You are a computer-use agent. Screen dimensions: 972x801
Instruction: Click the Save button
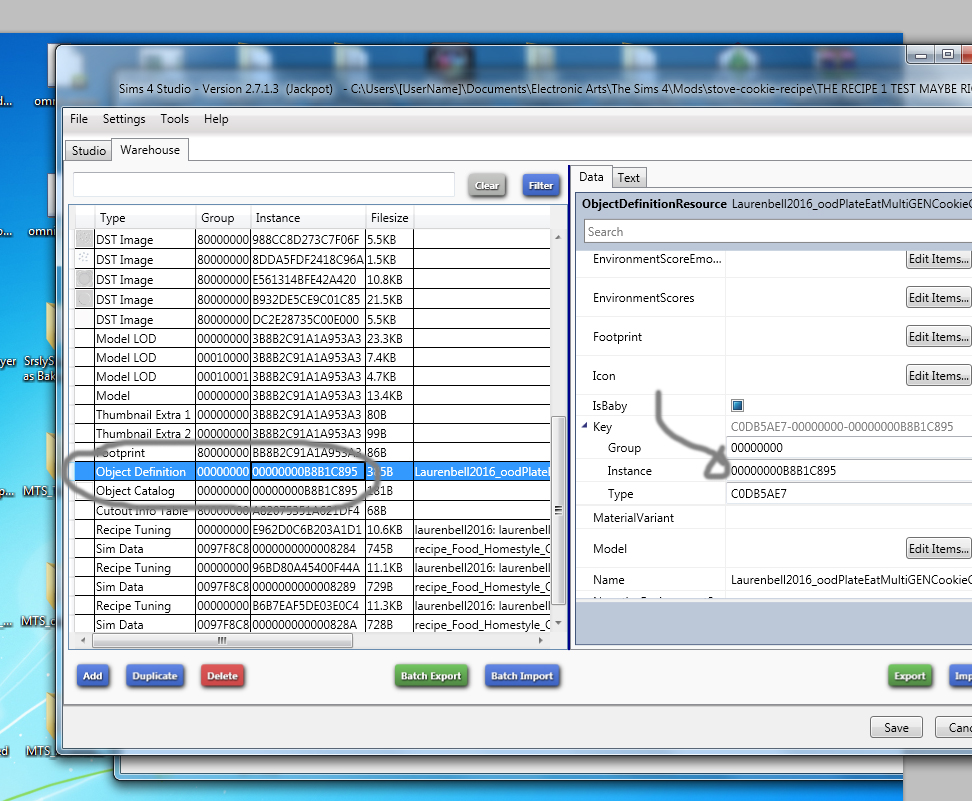click(896, 727)
